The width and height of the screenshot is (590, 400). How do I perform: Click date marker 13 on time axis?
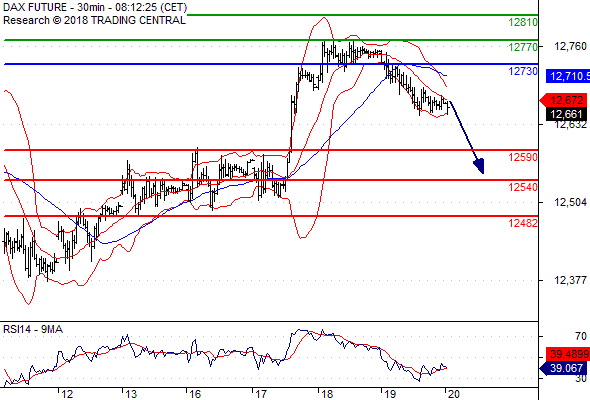coord(131,394)
